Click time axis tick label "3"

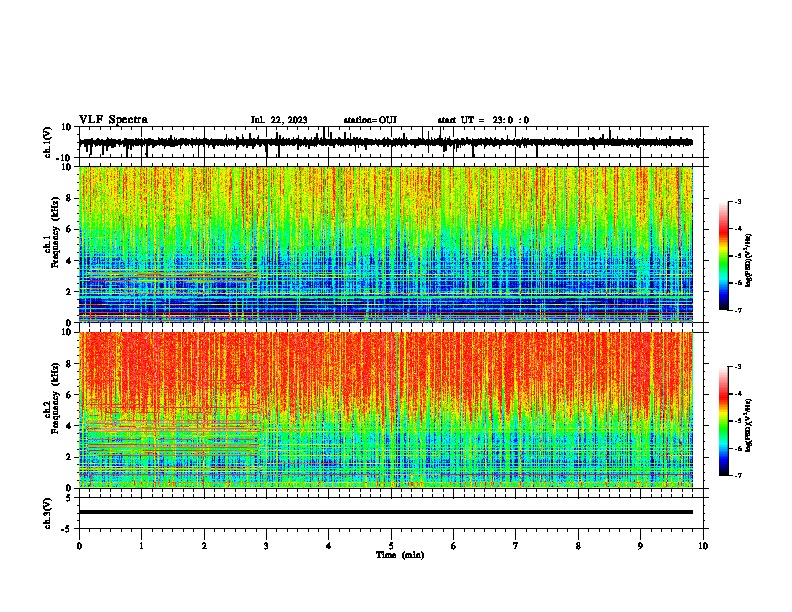[x=266, y=546]
